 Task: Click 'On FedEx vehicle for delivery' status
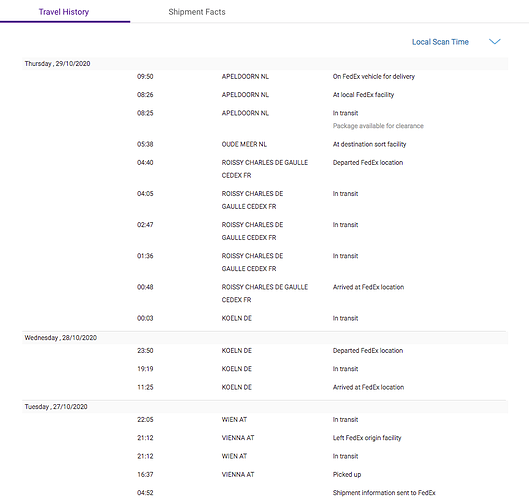click(373, 77)
